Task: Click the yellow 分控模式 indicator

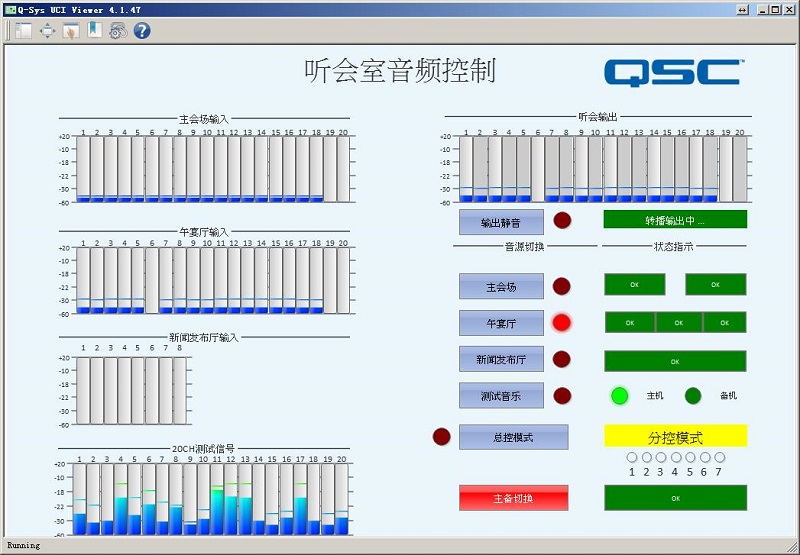Action: click(675, 437)
